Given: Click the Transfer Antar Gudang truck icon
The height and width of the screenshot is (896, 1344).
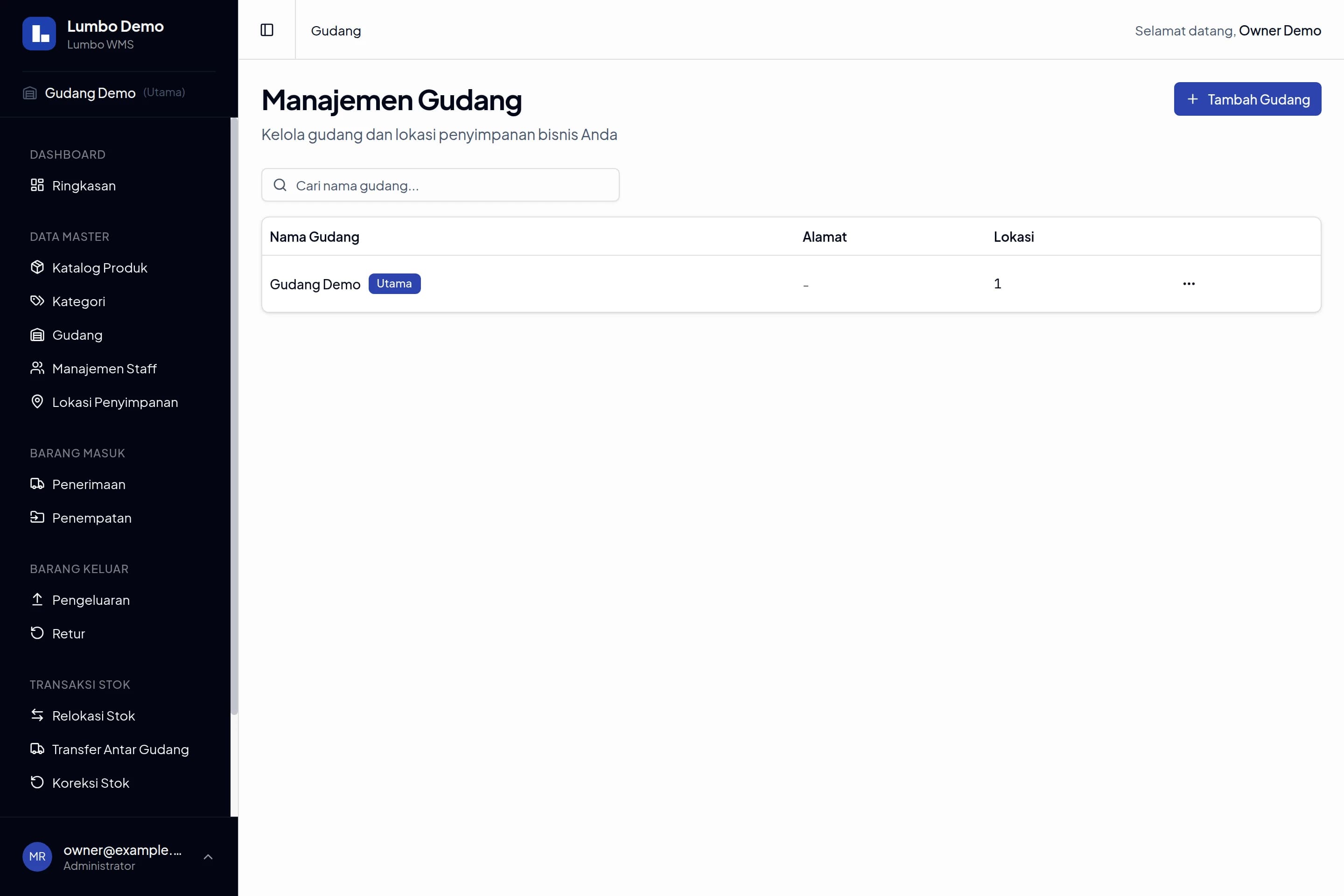Looking at the screenshot, I should click(37, 749).
